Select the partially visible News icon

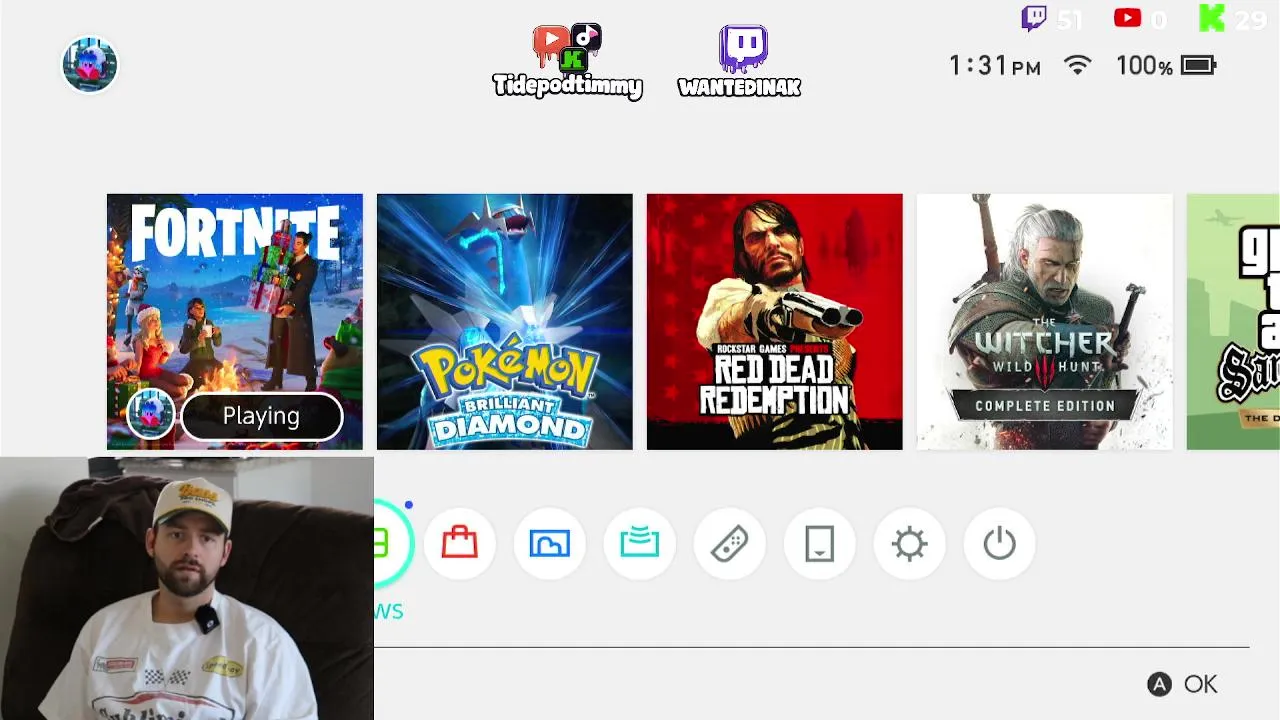click(x=392, y=543)
